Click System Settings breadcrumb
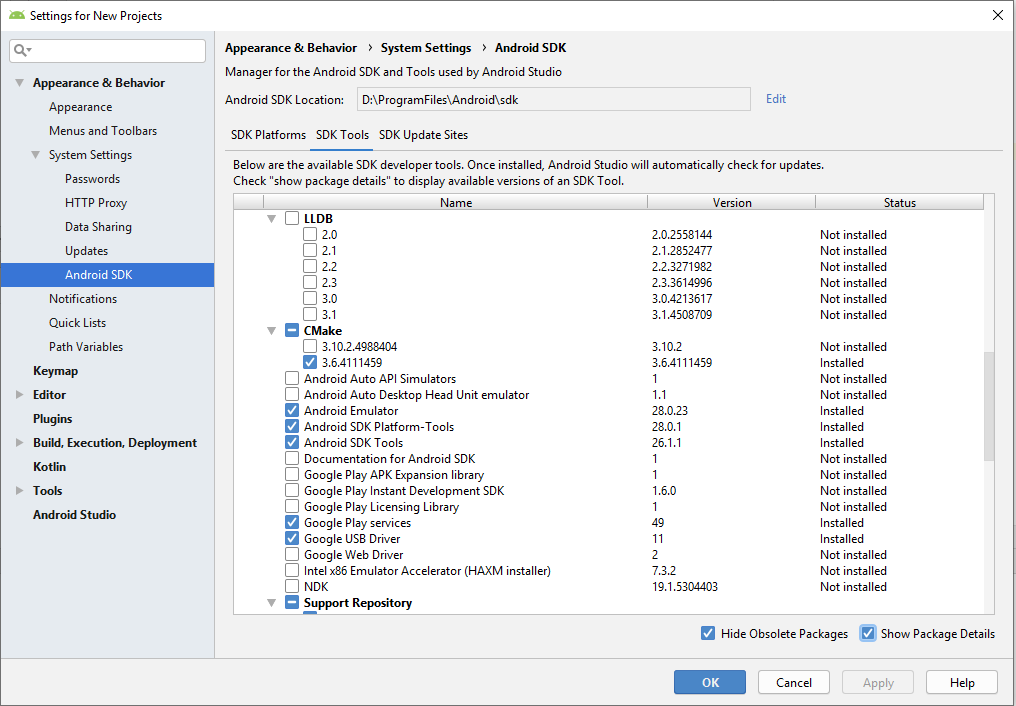 426,48
